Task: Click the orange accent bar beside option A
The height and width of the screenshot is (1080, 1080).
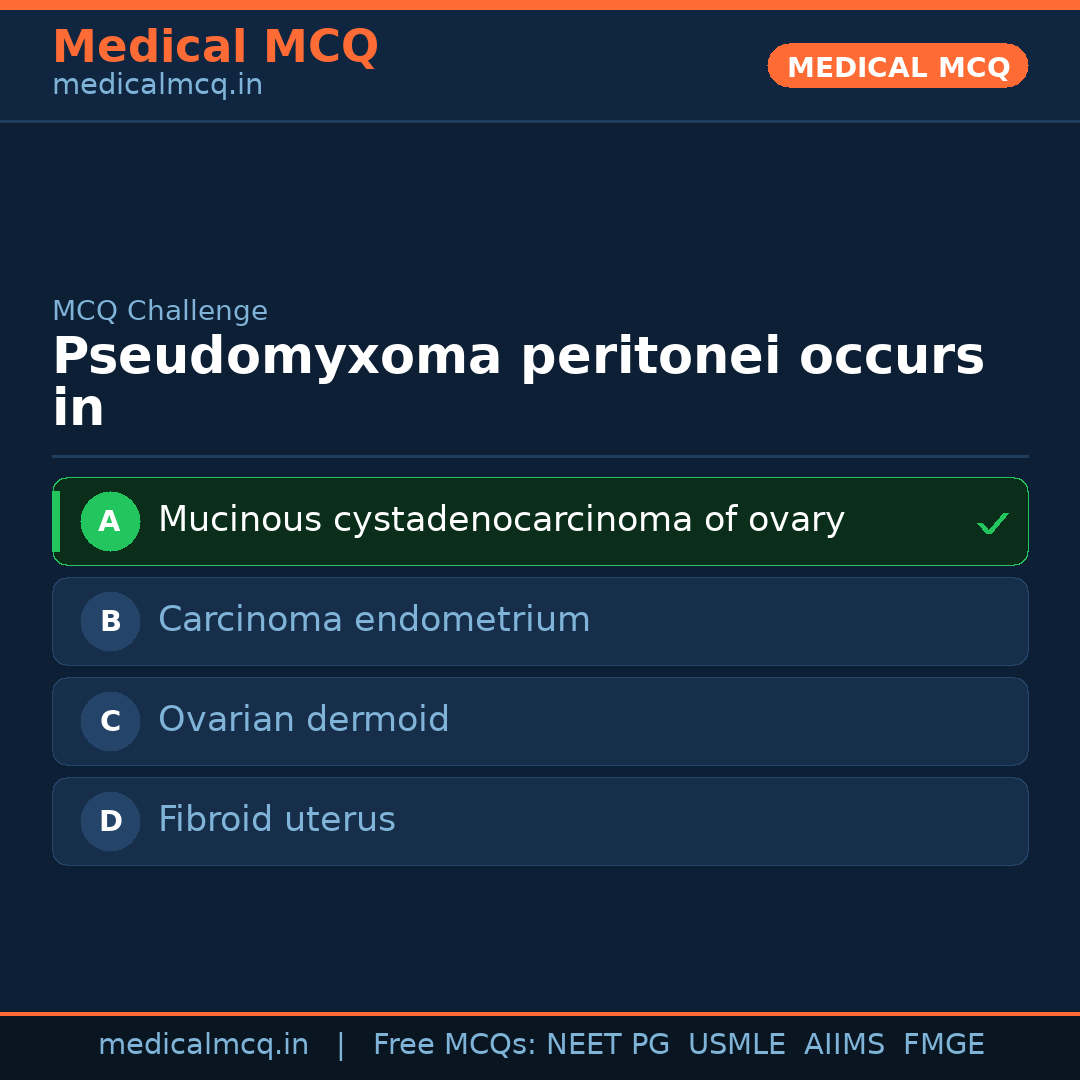Action: (x=56, y=521)
